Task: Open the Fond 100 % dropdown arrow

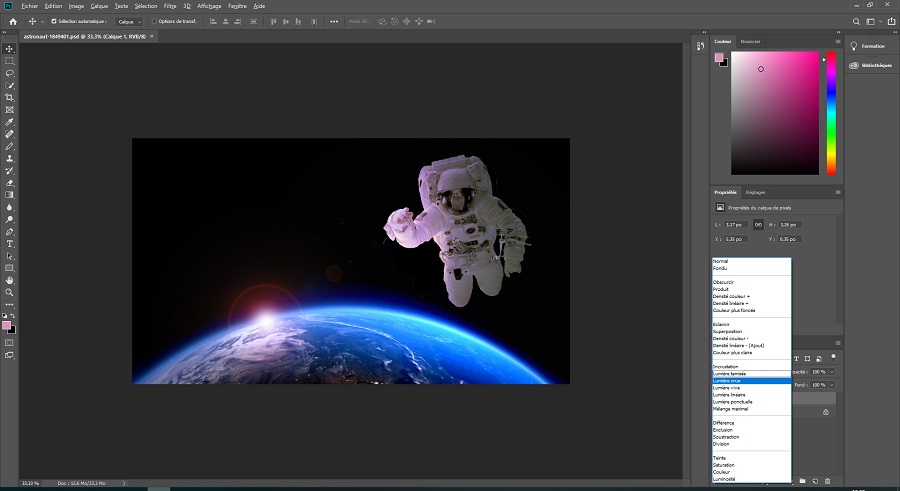Action: [831, 385]
